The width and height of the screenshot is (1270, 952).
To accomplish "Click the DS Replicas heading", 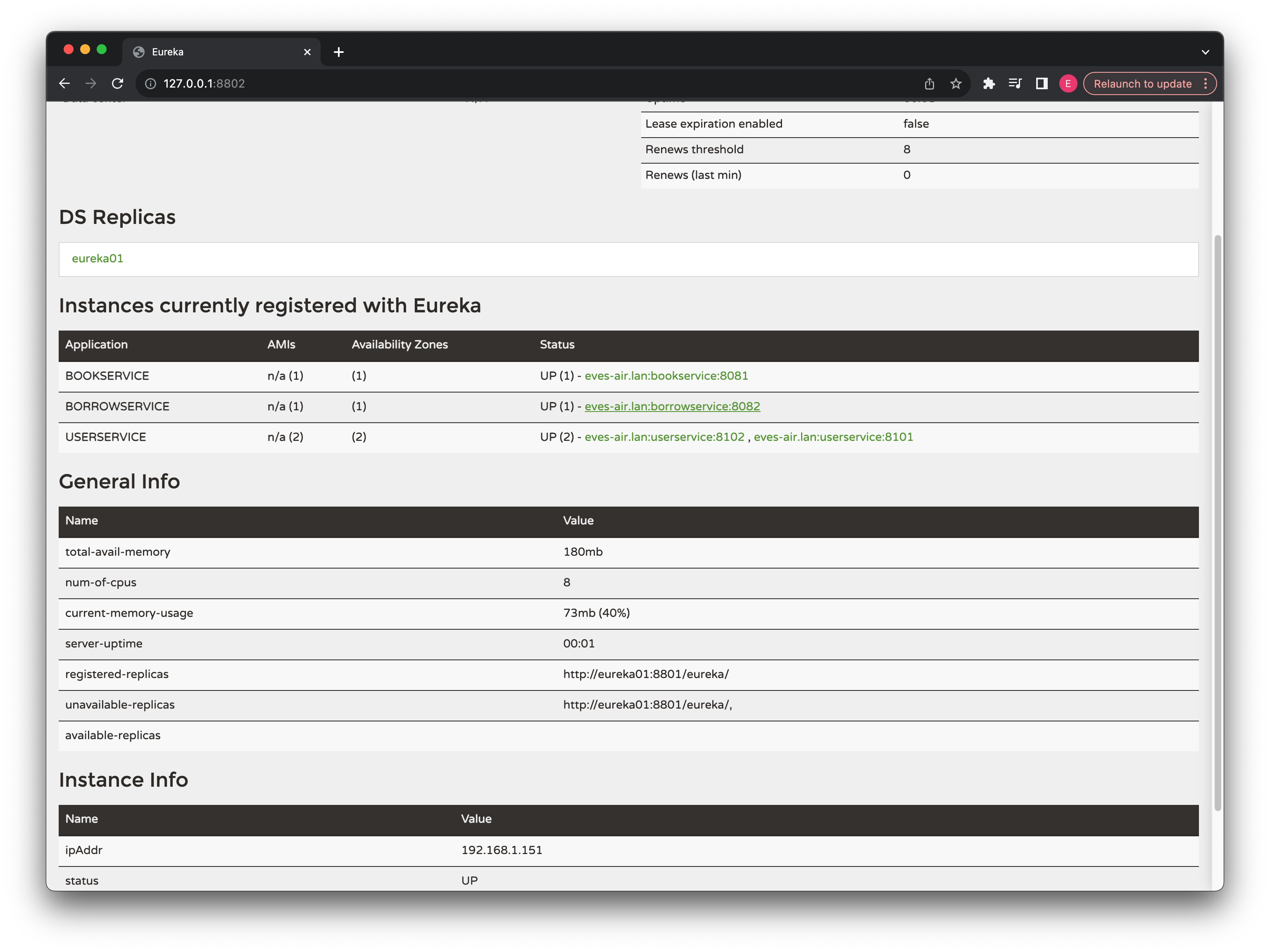I will tap(117, 217).
